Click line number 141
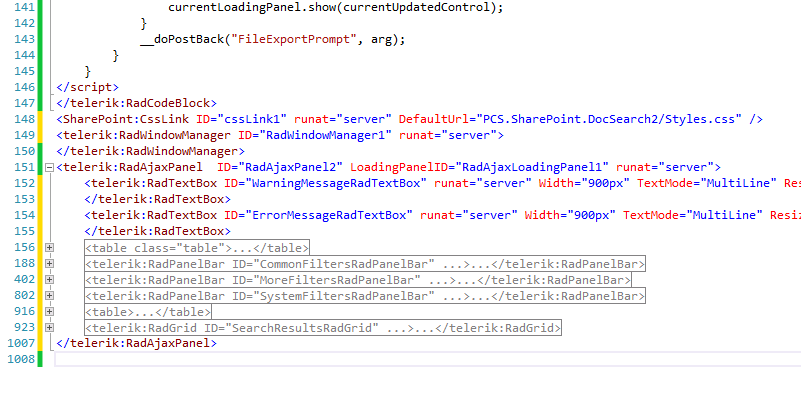Viewport: 801px width, 393px height. point(25,7)
